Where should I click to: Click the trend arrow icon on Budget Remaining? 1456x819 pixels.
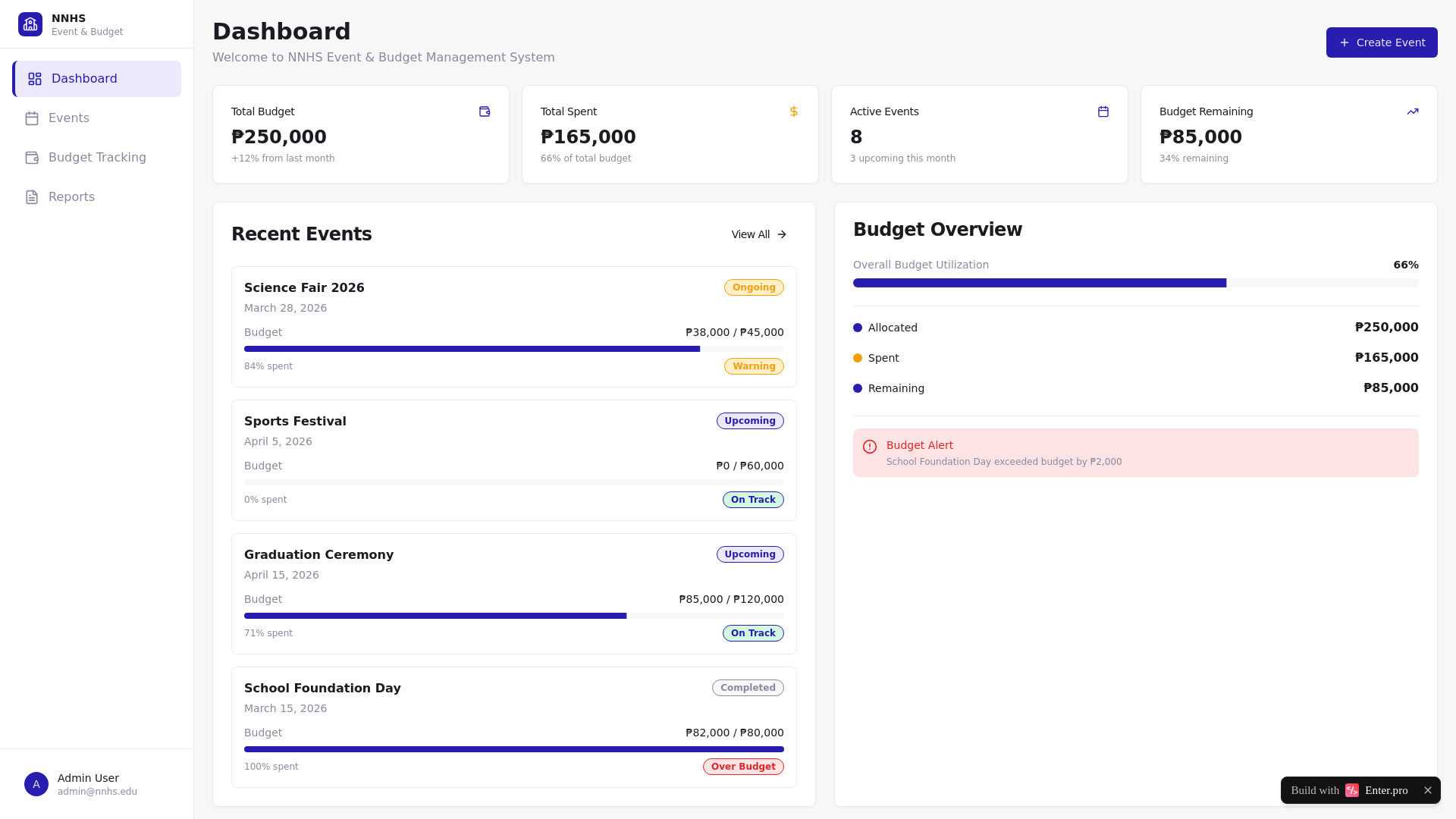pos(1413,111)
